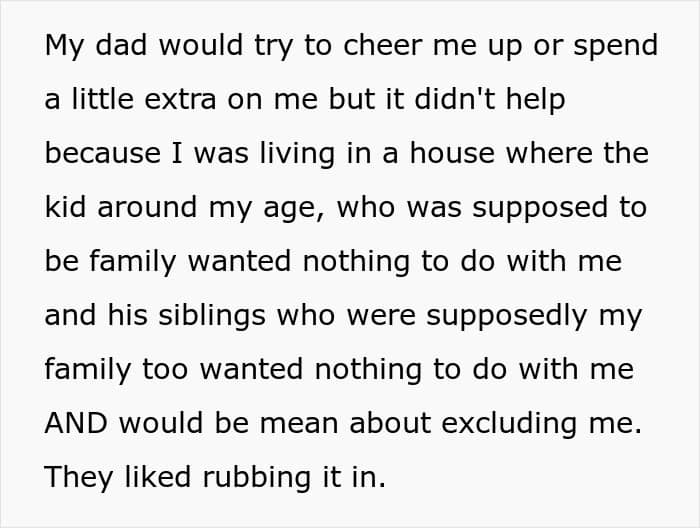This screenshot has width=700, height=528.
Task: Click the word "too" in the seventh line
Action: (x=165, y=370)
